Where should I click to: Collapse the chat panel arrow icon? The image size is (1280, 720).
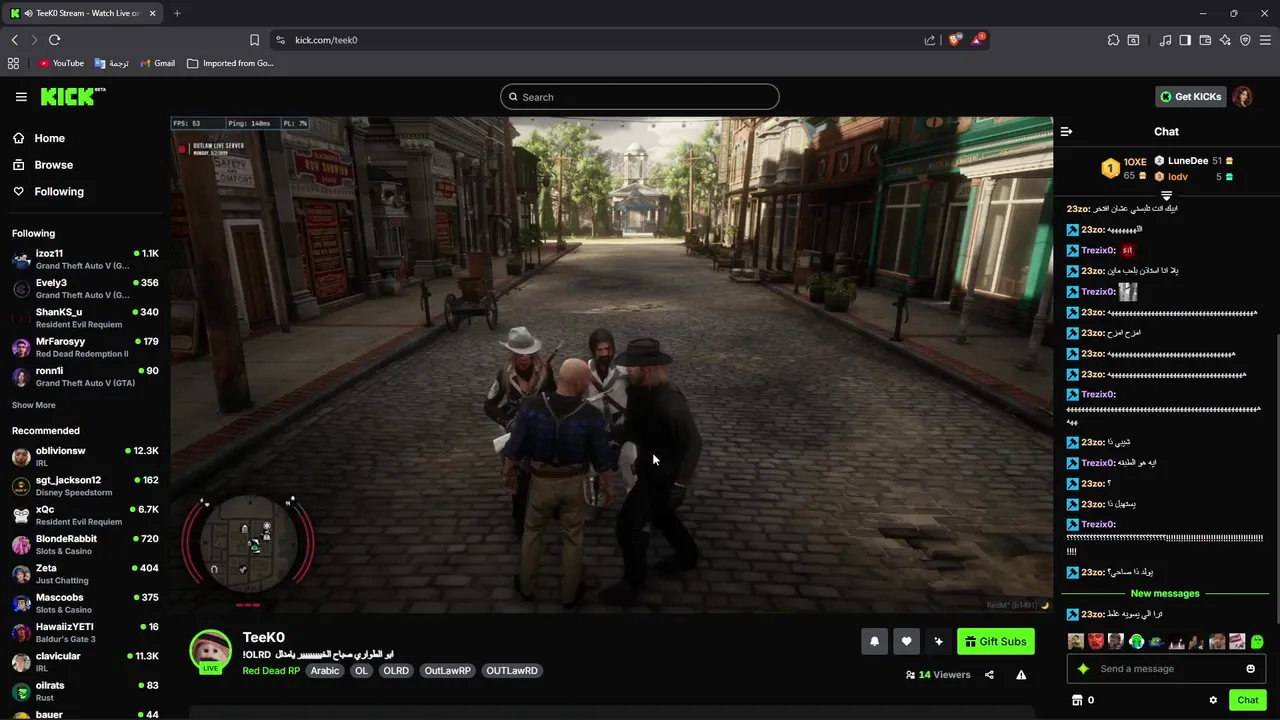1066,132
